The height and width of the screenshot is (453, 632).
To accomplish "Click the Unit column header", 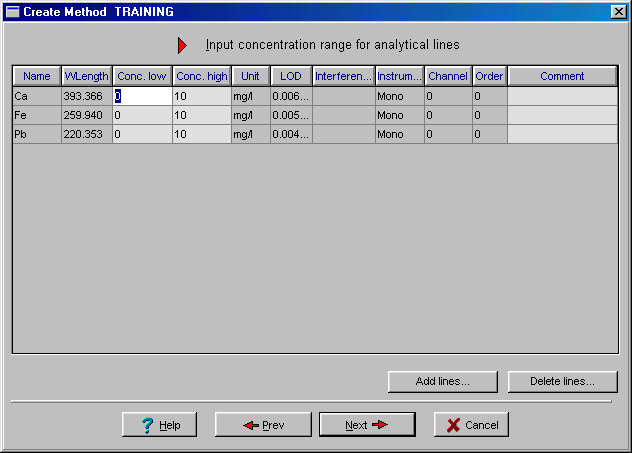I will coord(250,76).
